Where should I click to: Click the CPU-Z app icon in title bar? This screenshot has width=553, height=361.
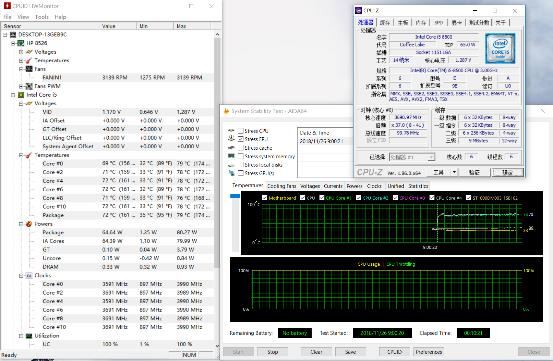click(x=359, y=11)
